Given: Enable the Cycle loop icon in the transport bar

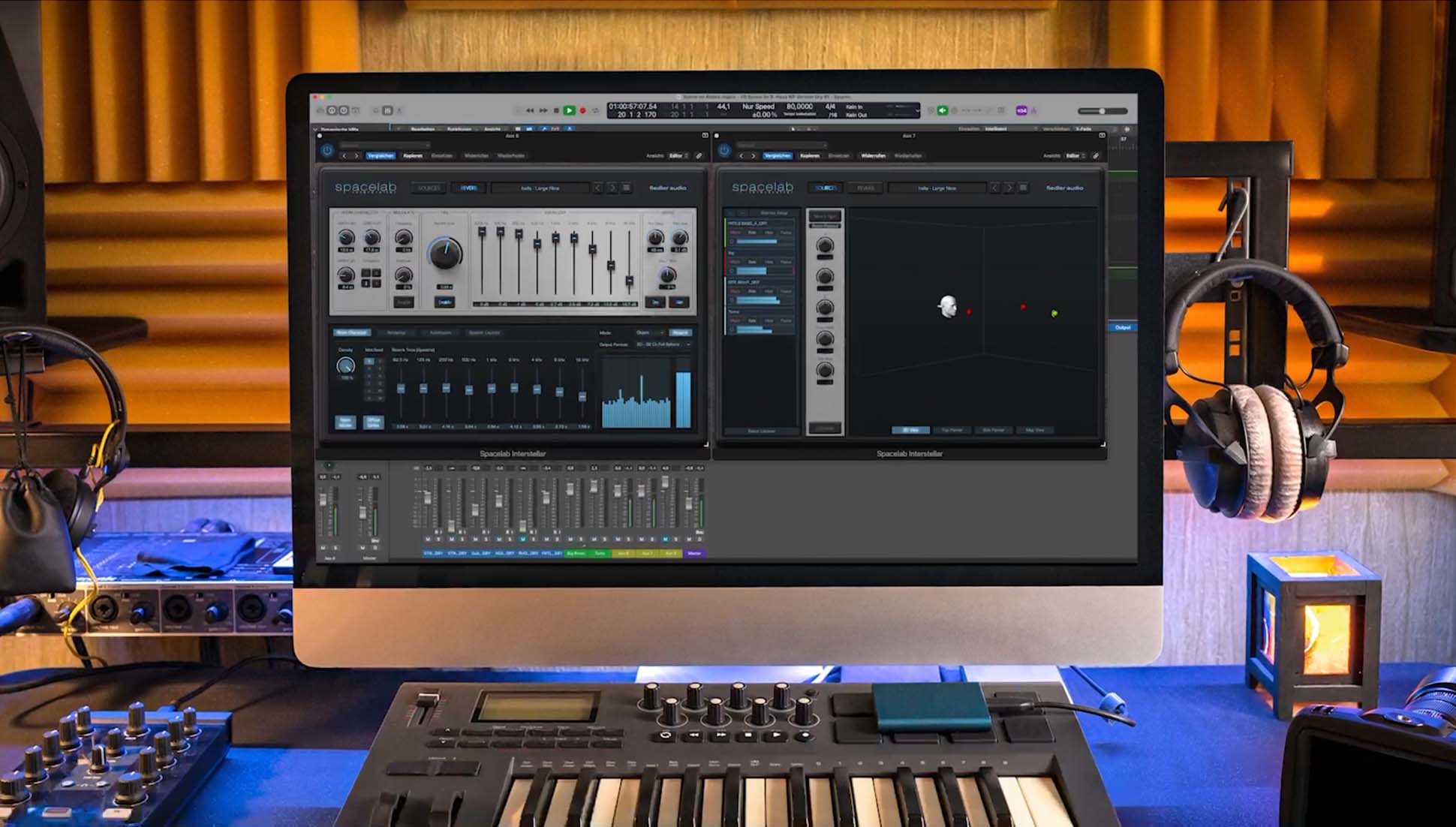Looking at the screenshot, I should (x=595, y=110).
